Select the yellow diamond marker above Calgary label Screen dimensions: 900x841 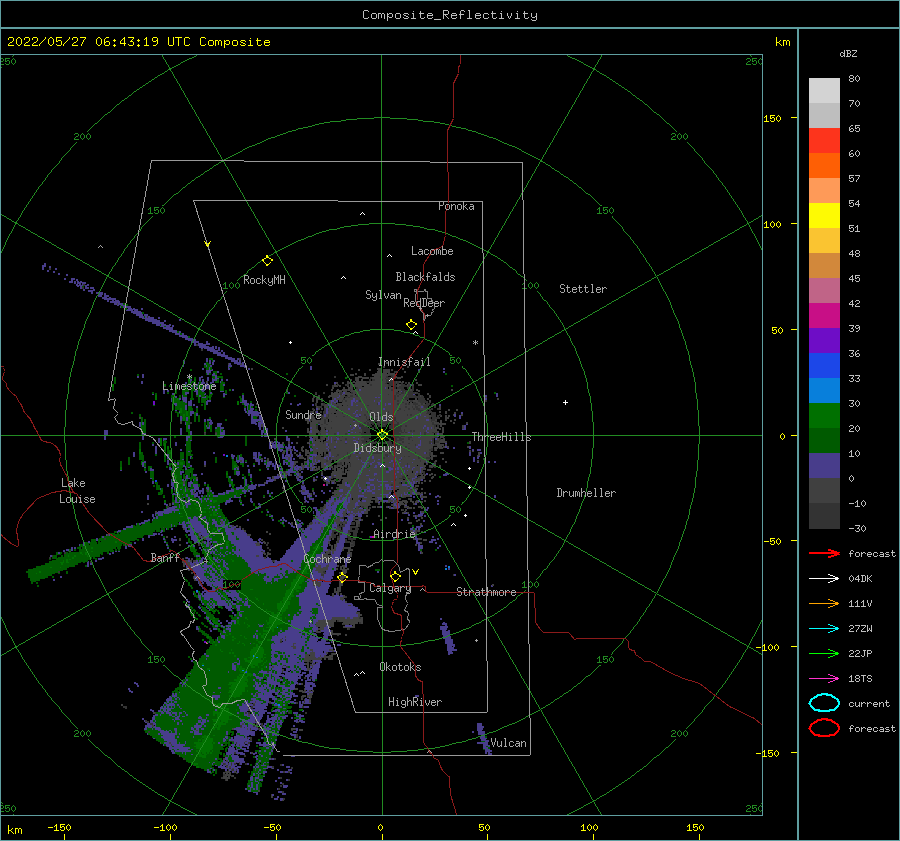tap(395, 576)
